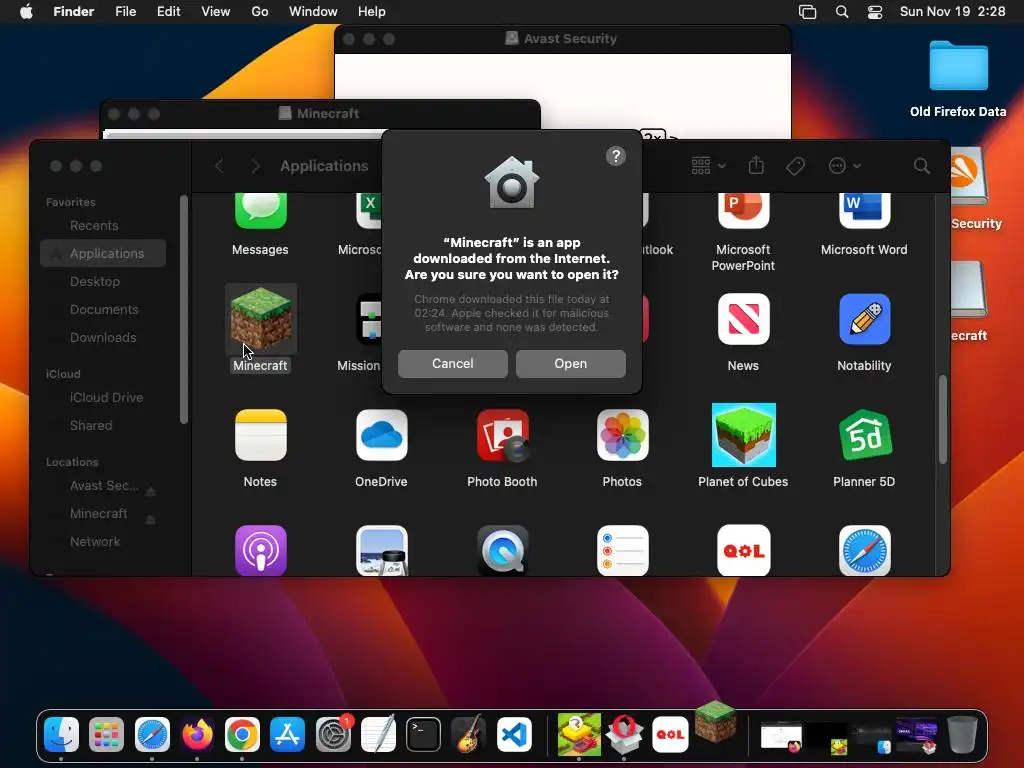Cancel opening the Minecraft app
The height and width of the screenshot is (768, 1024).
tap(453, 364)
